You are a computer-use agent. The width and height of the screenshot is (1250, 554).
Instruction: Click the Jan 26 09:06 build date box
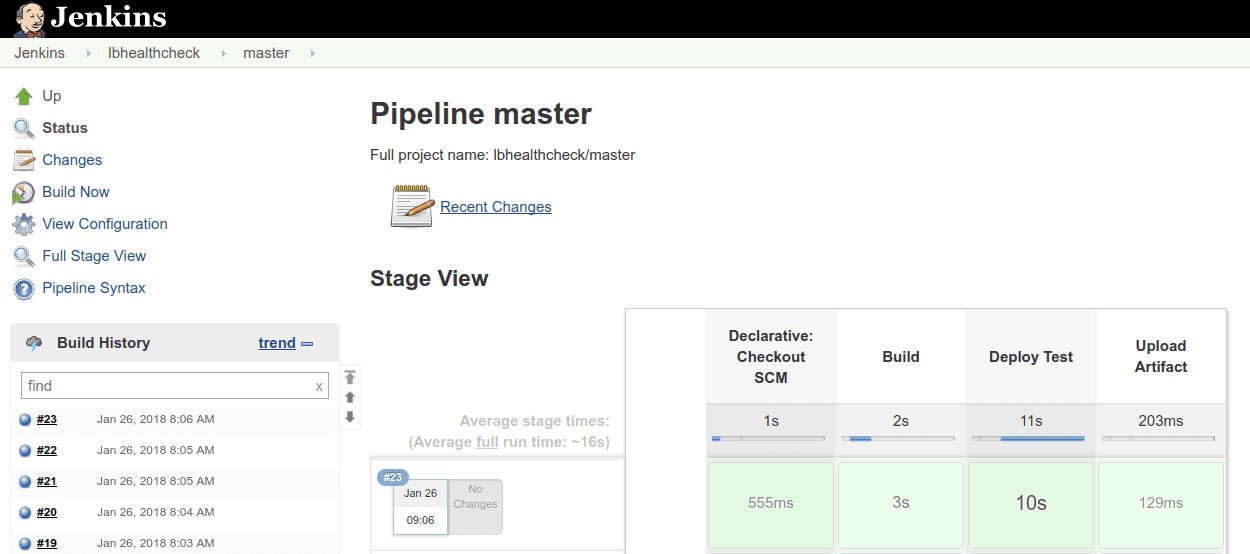(x=420, y=506)
